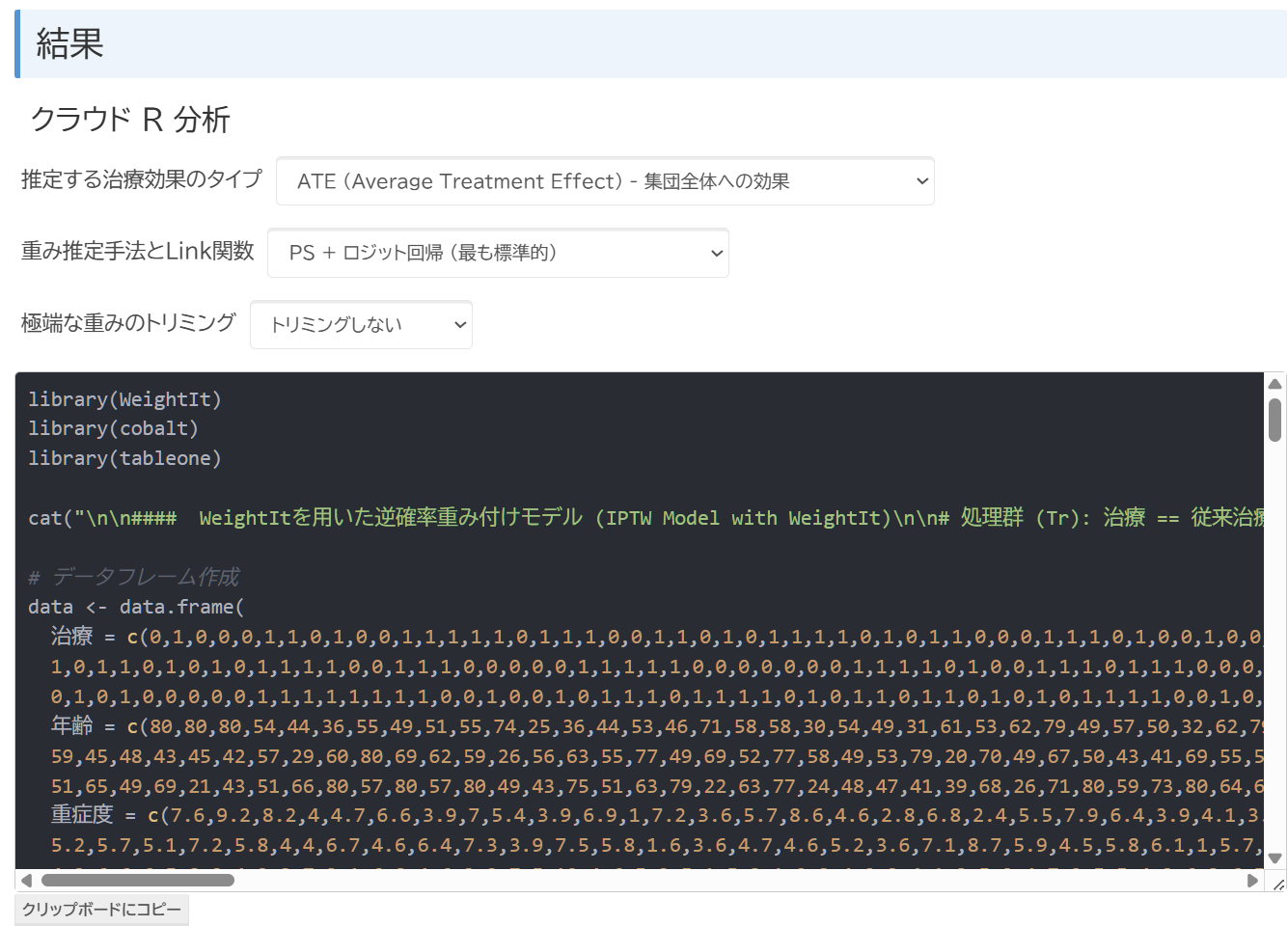This screenshot has width=1288, height=926.
Task: Click the library(tableone) code line
Action: (124, 458)
